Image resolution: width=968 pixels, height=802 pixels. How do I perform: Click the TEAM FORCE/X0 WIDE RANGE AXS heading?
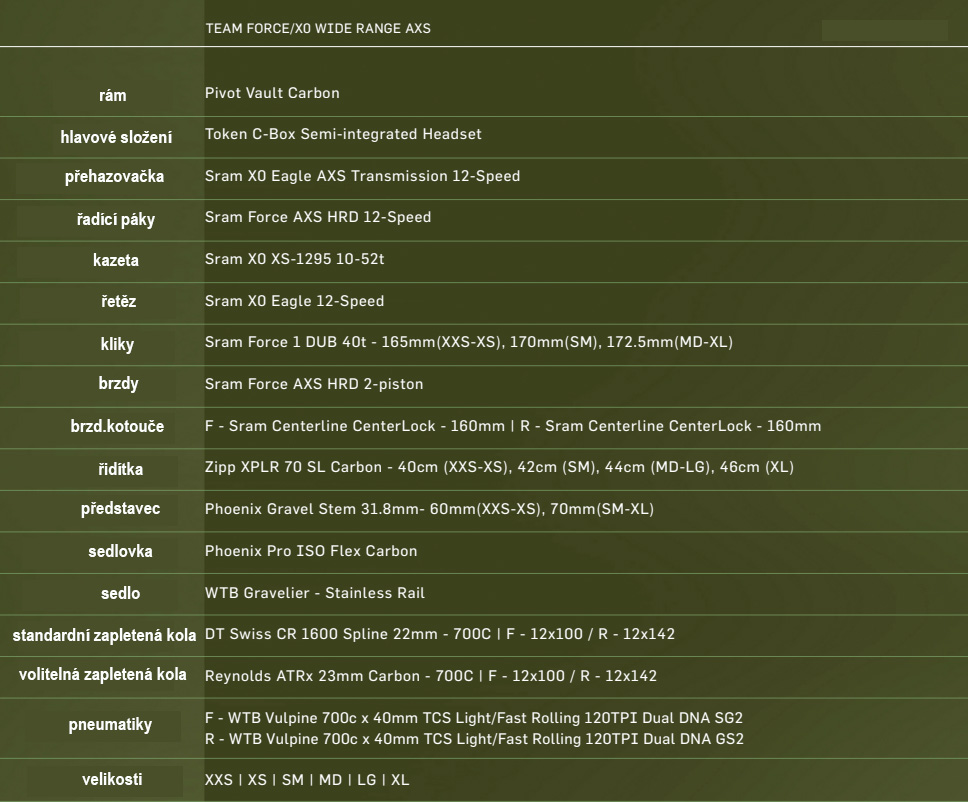point(317,29)
